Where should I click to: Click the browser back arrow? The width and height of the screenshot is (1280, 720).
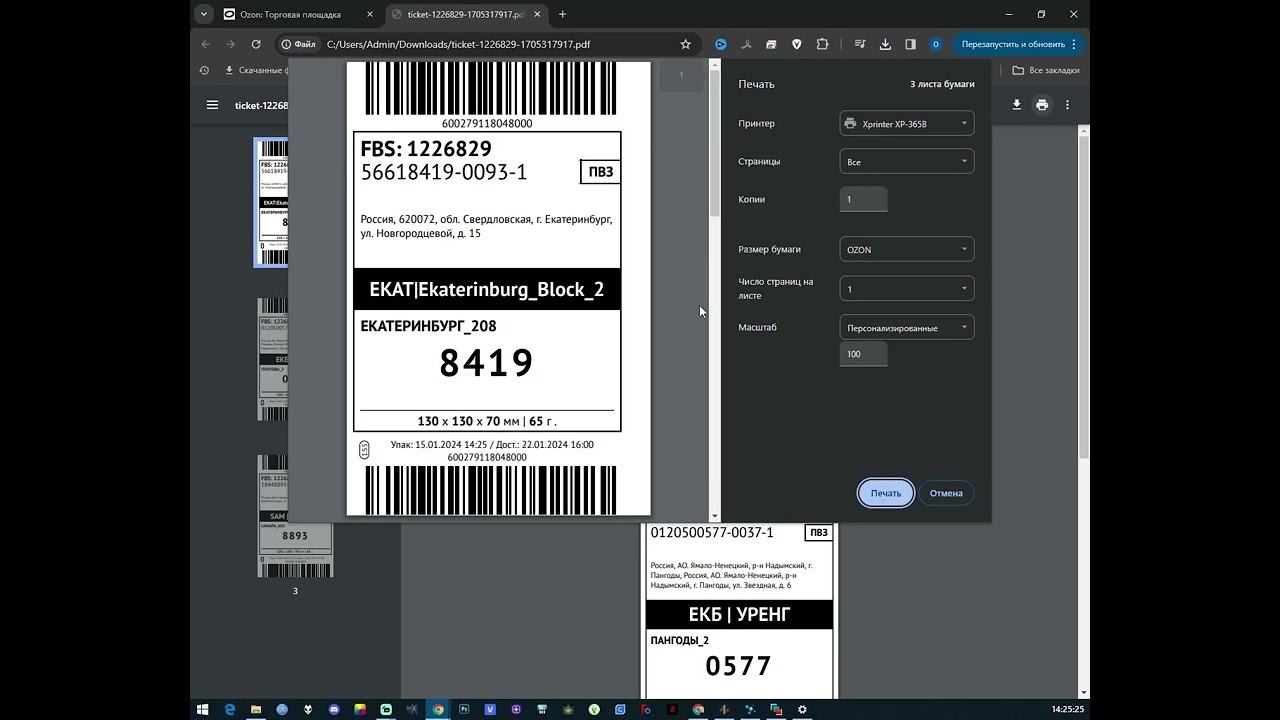[206, 44]
